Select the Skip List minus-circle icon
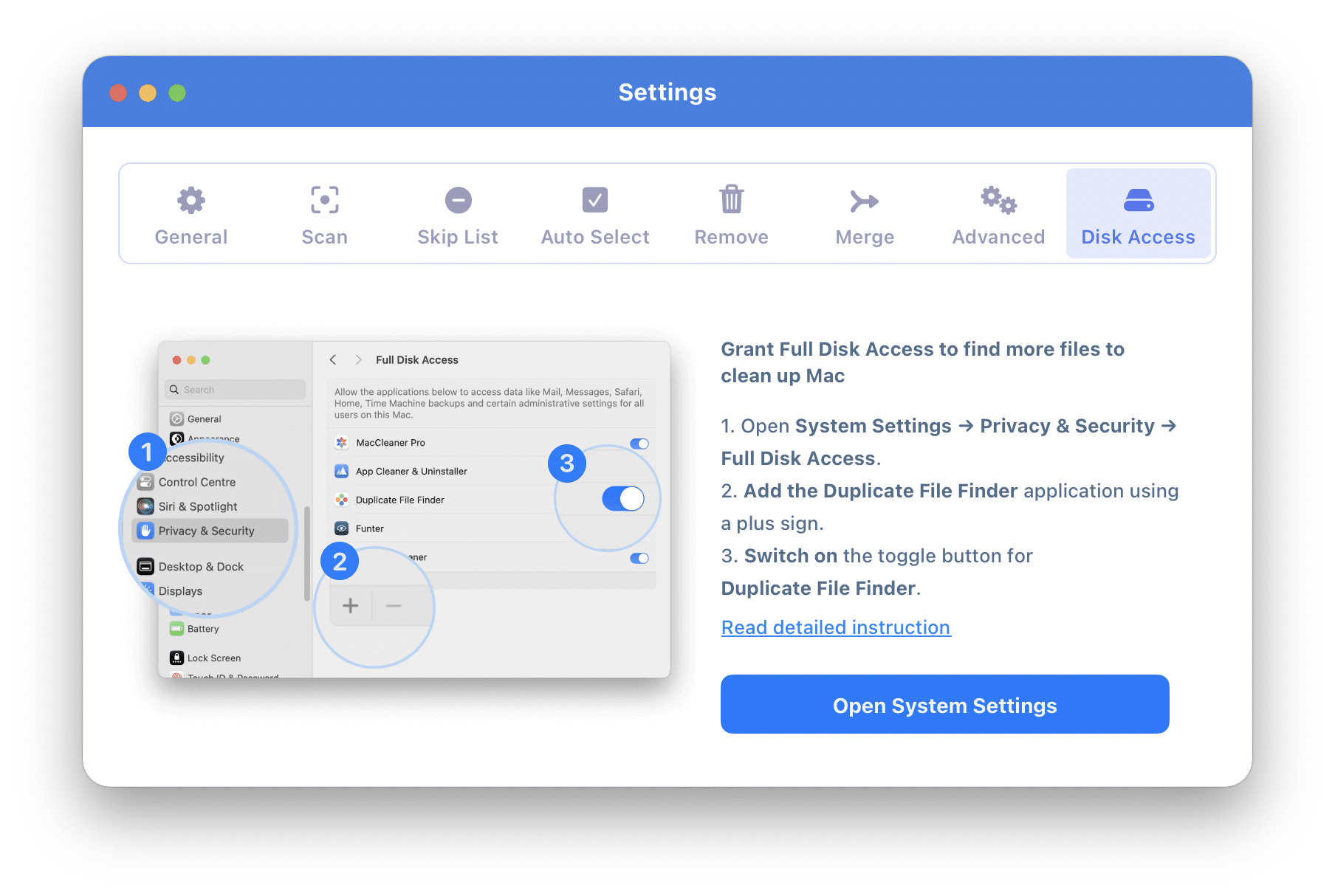Screen dimensions: 1335x896 (x=458, y=200)
